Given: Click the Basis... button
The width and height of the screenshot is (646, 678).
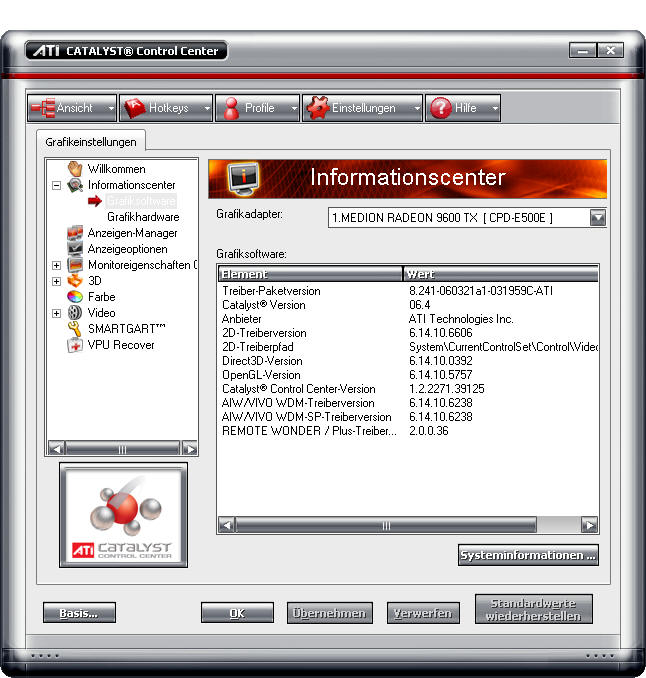Looking at the screenshot, I should click(x=79, y=613).
